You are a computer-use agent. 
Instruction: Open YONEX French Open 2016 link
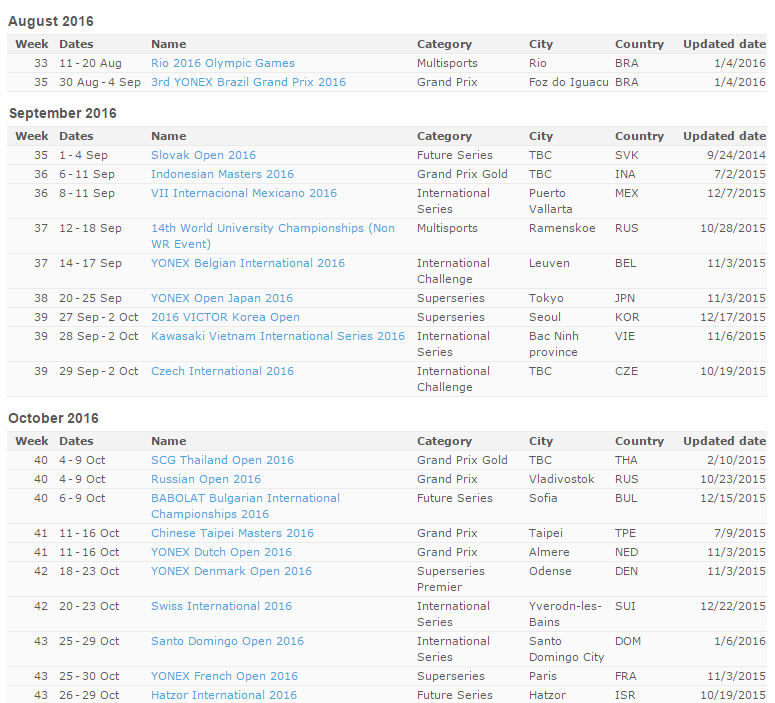(x=224, y=676)
